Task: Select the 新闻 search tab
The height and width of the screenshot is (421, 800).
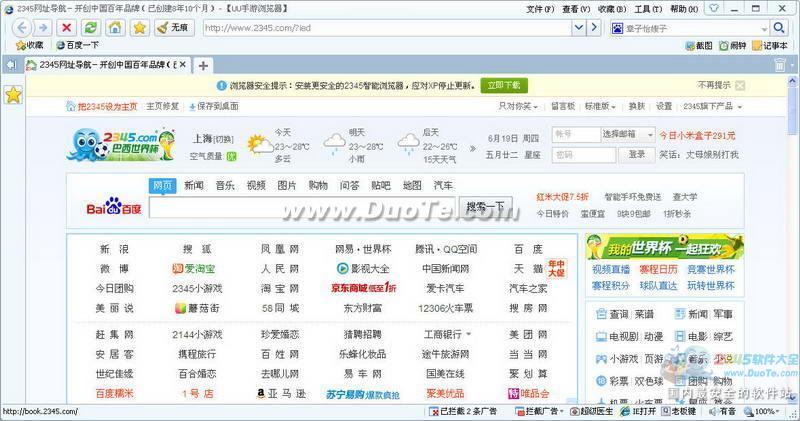Action: (194, 185)
